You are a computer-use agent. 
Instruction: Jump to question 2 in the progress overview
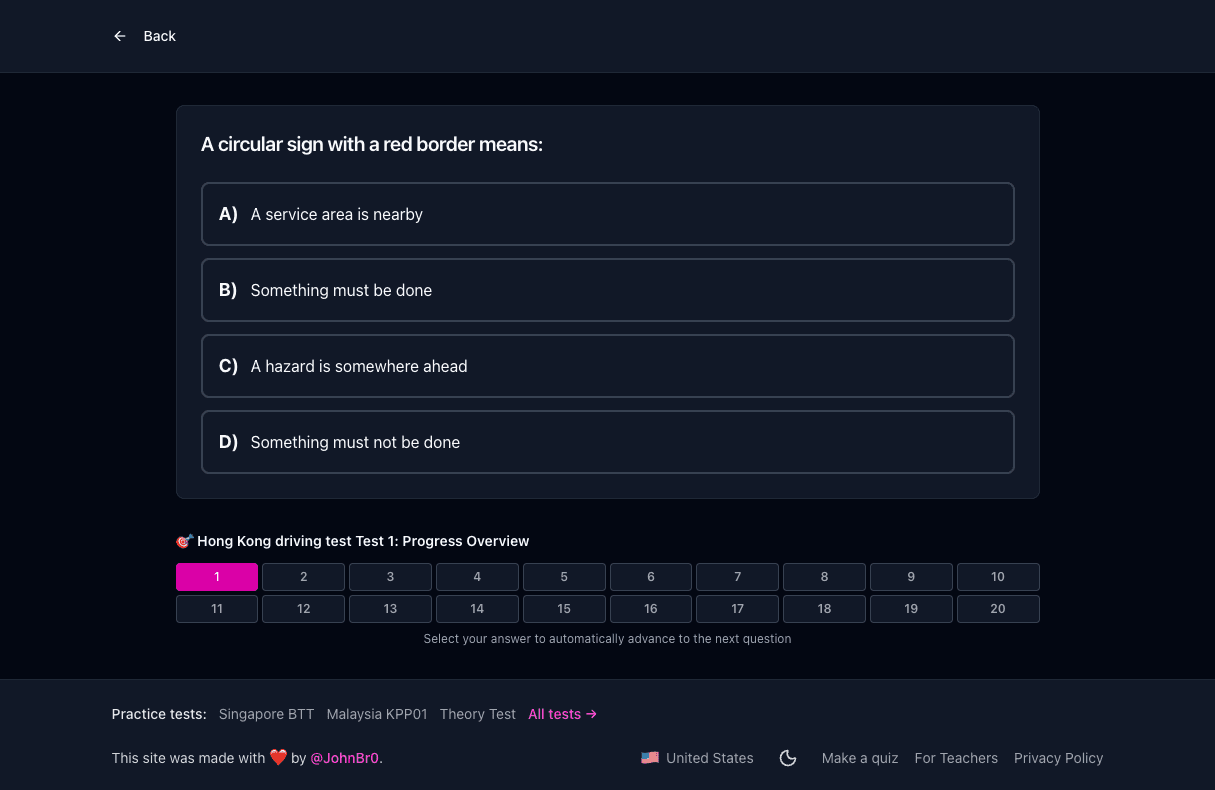point(304,577)
